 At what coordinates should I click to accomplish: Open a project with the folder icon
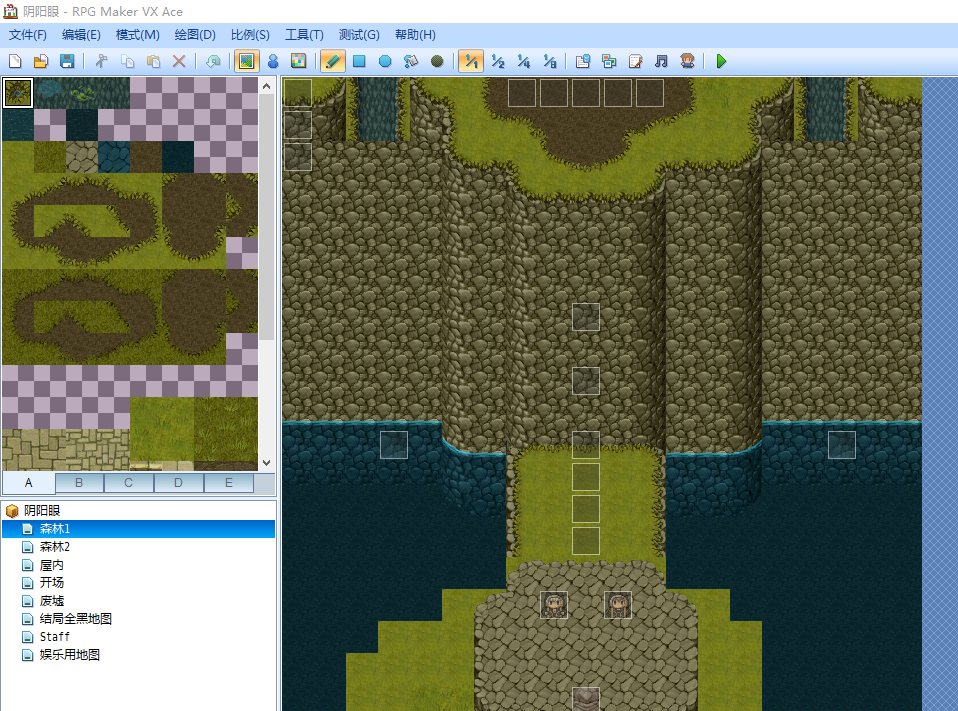41,61
